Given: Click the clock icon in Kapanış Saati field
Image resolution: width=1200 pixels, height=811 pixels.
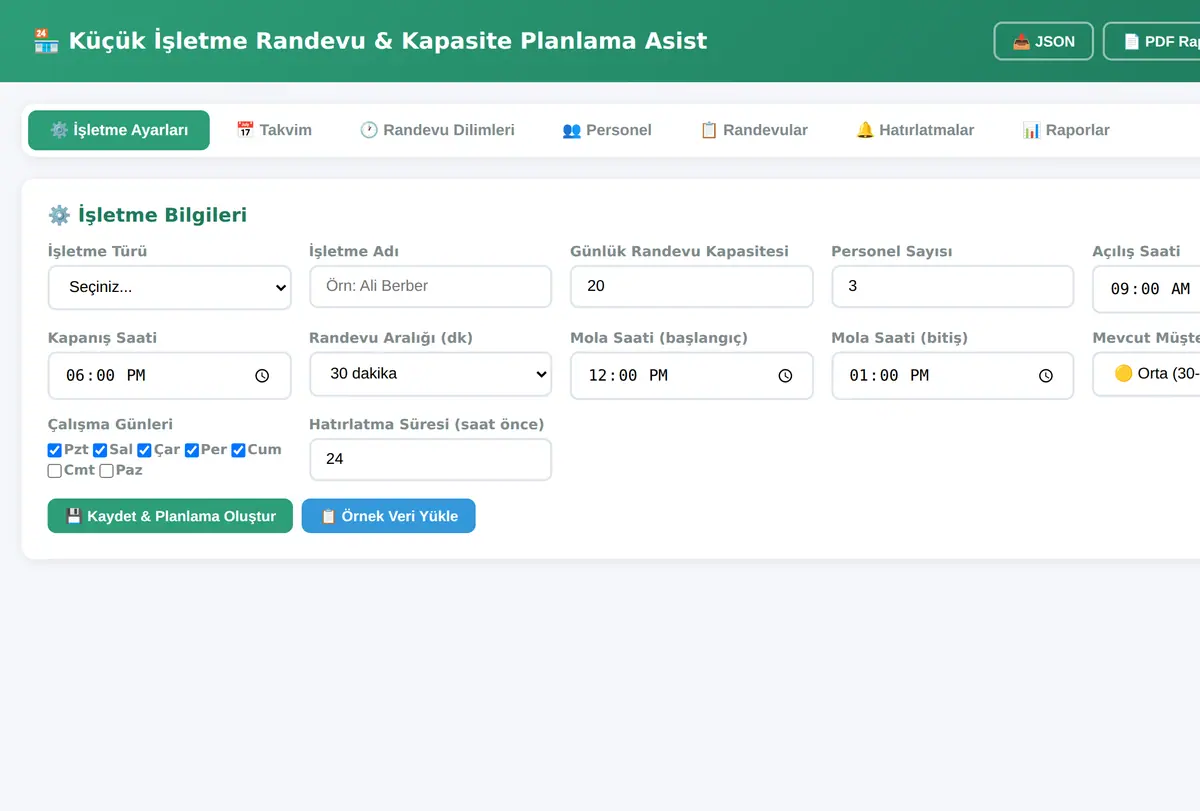Looking at the screenshot, I should pos(262,376).
